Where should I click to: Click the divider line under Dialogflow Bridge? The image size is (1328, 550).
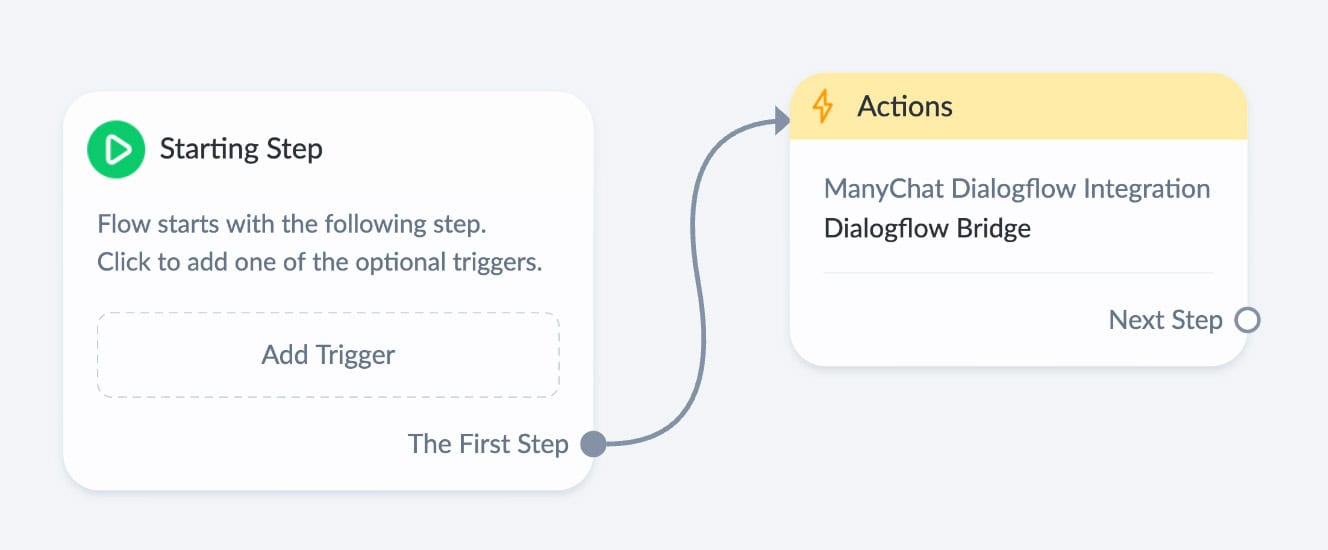pos(1018,272)
